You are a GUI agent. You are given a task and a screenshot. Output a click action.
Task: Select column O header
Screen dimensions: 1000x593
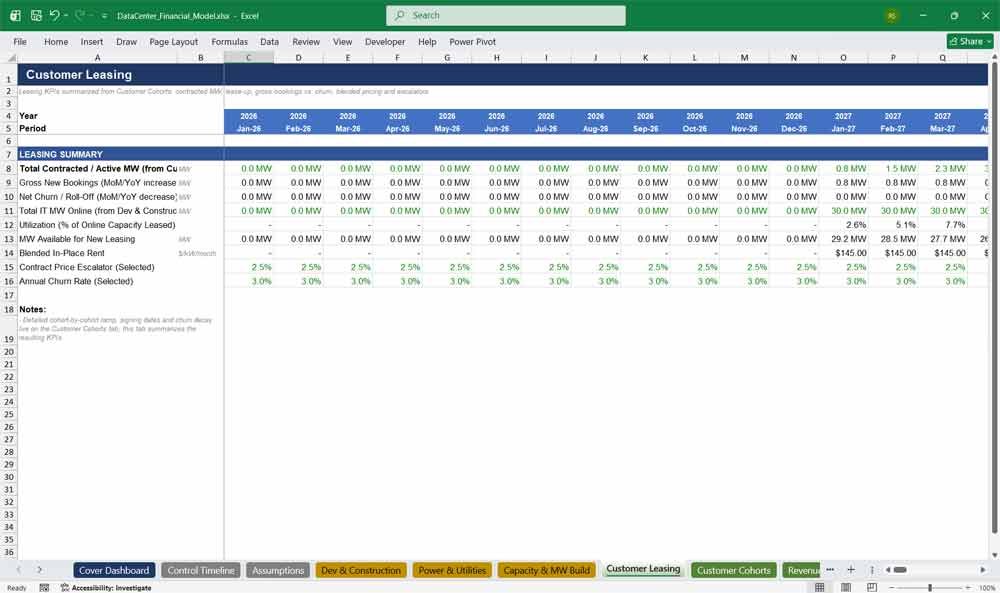point(843,57)
